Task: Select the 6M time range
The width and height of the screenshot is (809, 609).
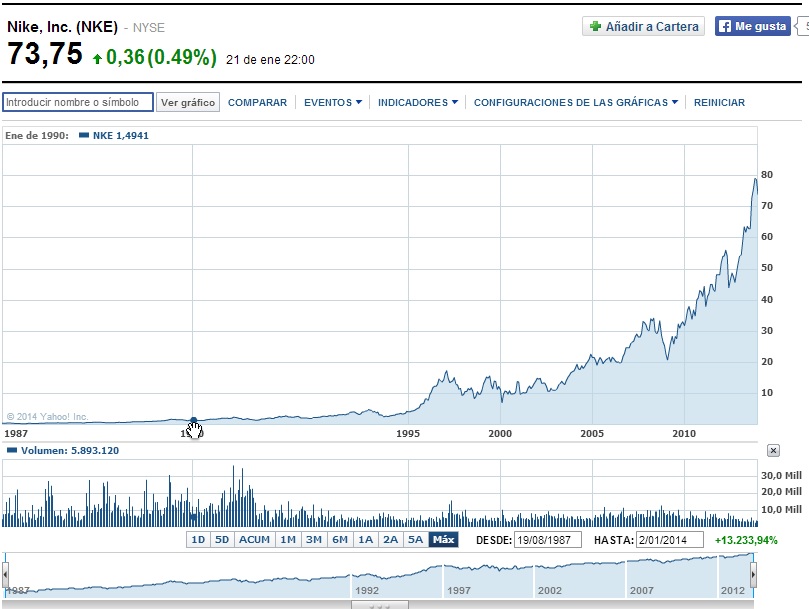Action: 340,540
